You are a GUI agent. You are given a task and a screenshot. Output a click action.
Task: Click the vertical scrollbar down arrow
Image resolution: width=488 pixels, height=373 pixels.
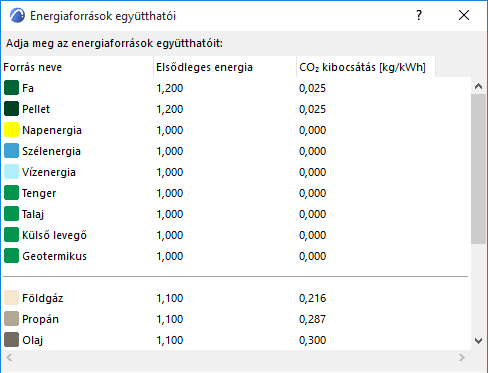point(478,341)
